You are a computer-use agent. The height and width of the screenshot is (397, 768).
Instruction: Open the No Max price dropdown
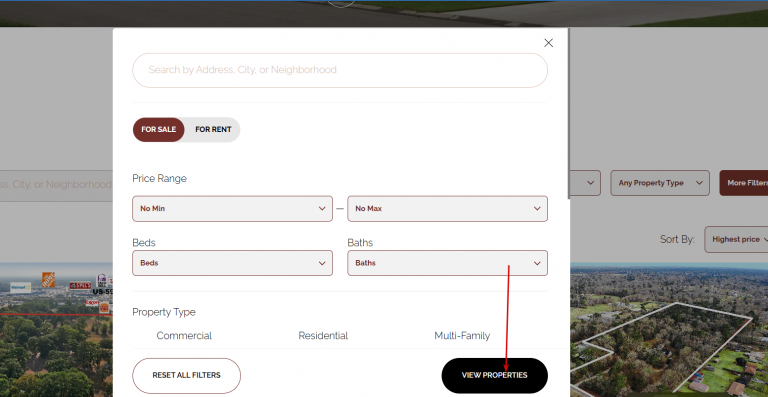click(447, 209)
